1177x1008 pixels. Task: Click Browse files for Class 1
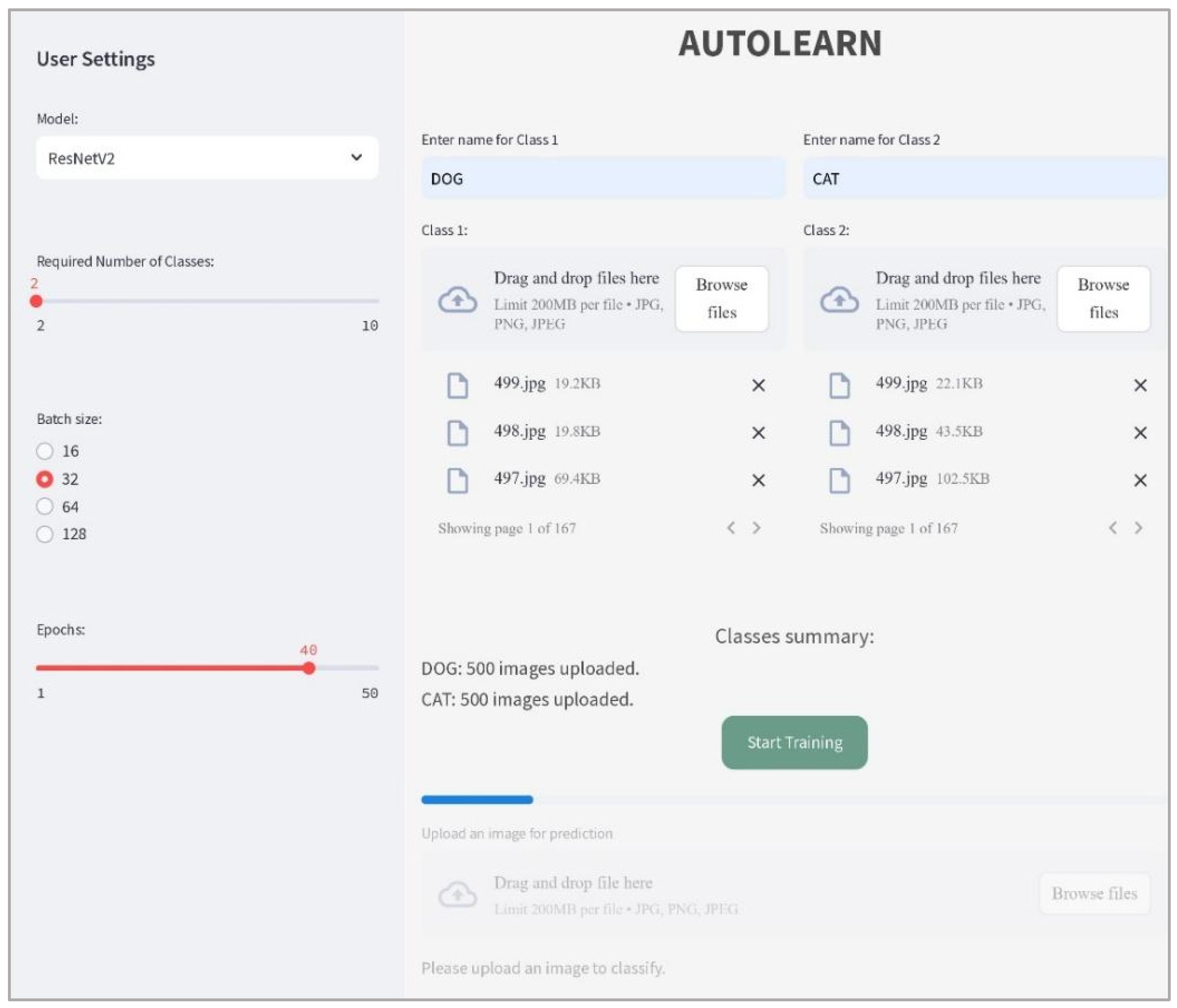click(x=722, y=299)
